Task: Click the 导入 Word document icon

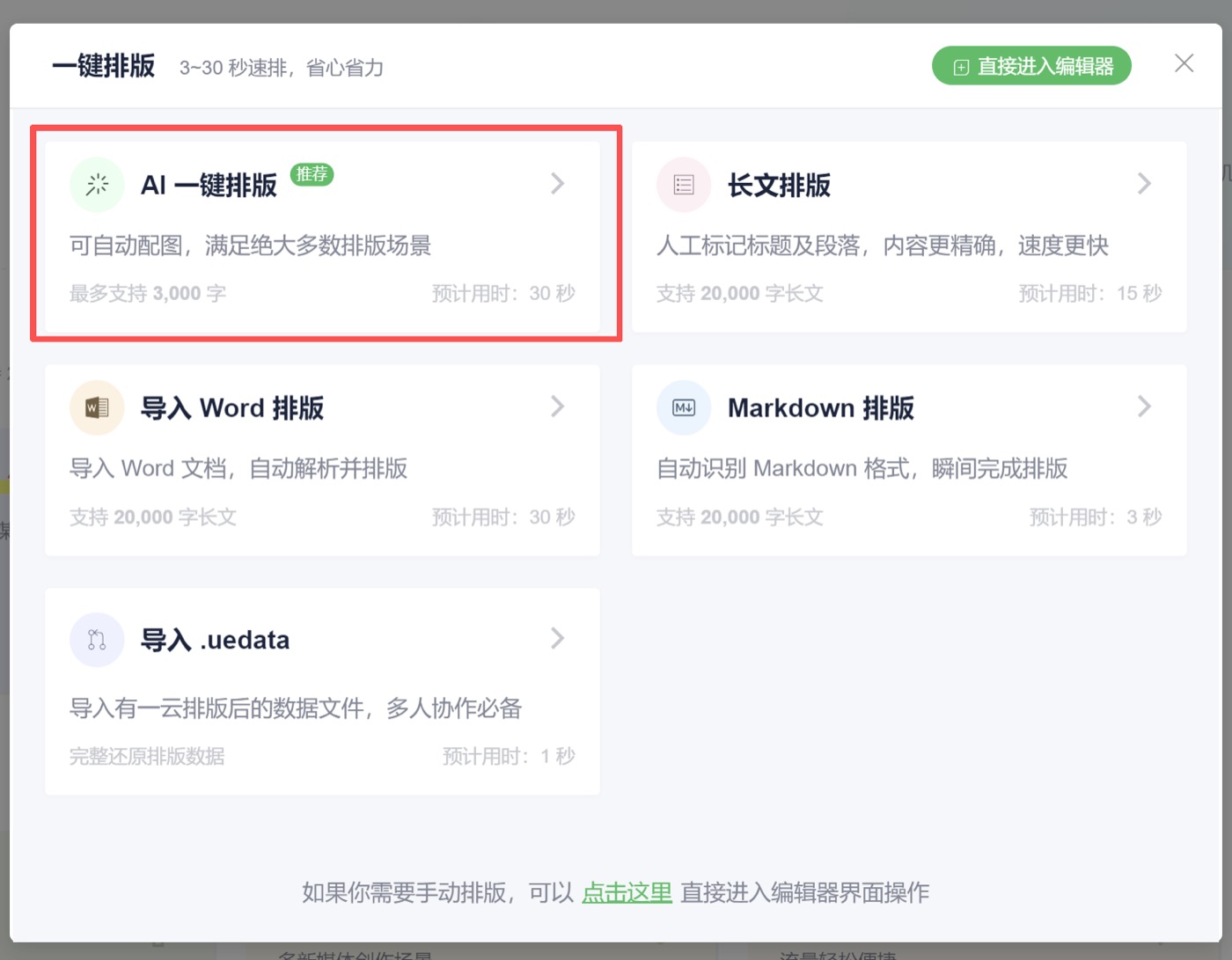Action: tap(97, 408)
